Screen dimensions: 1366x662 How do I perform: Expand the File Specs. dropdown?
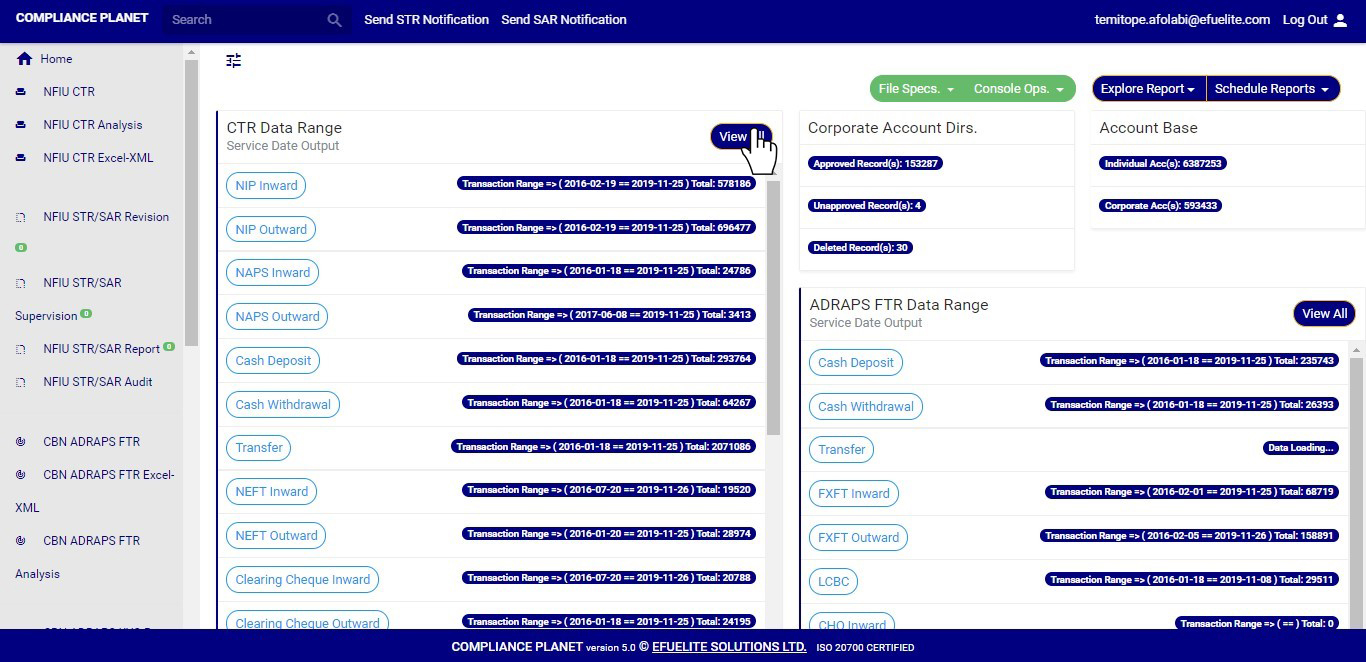click(916, 89)
